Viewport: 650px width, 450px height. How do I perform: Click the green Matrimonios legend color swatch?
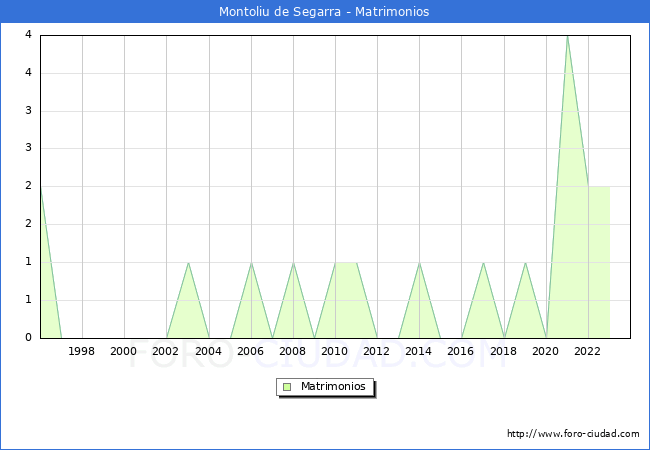point(287,387)
